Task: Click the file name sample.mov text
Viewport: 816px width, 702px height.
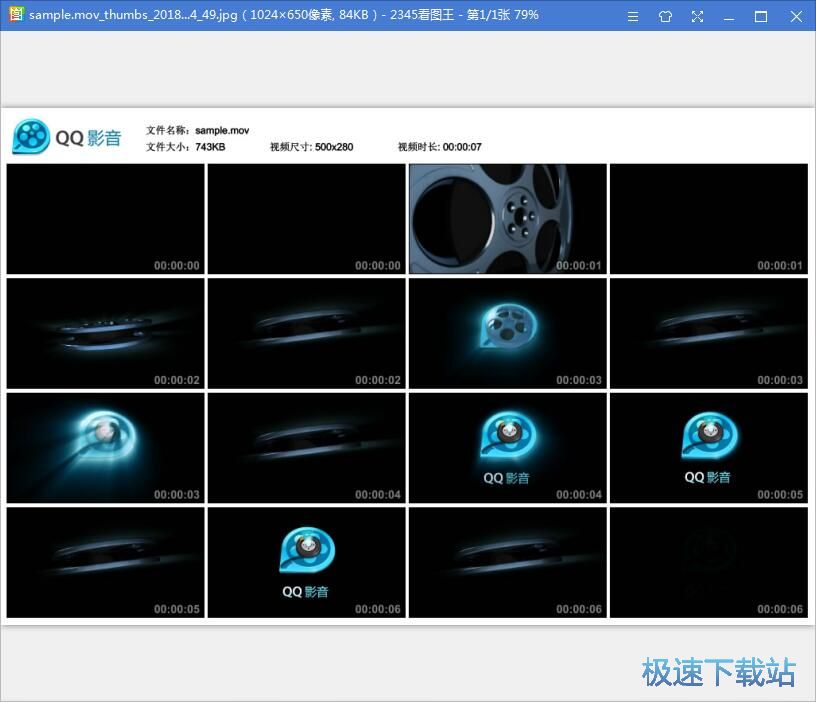Action: (x=222, y=130)
